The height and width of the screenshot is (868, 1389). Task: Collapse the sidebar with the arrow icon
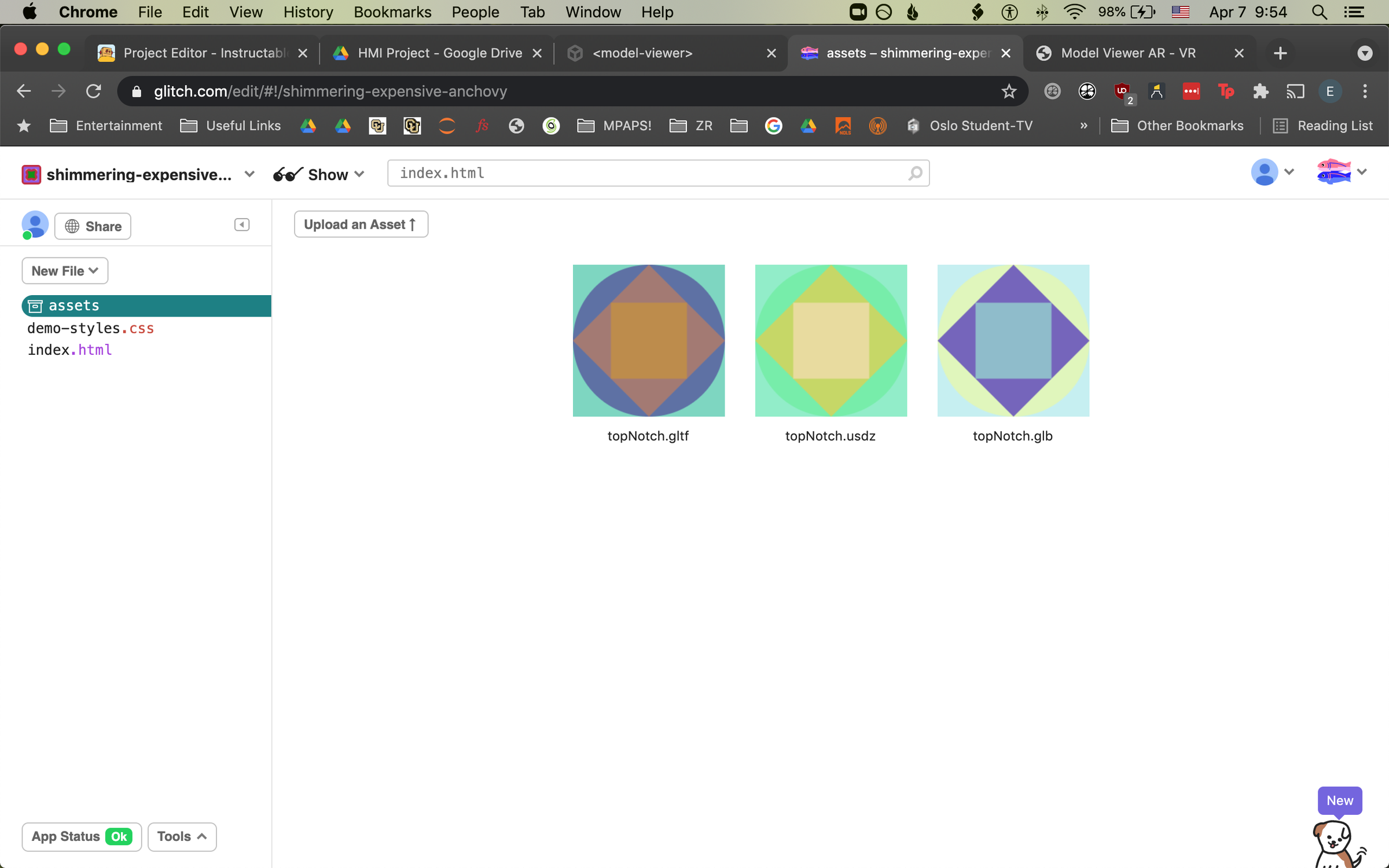click(241, 225)
